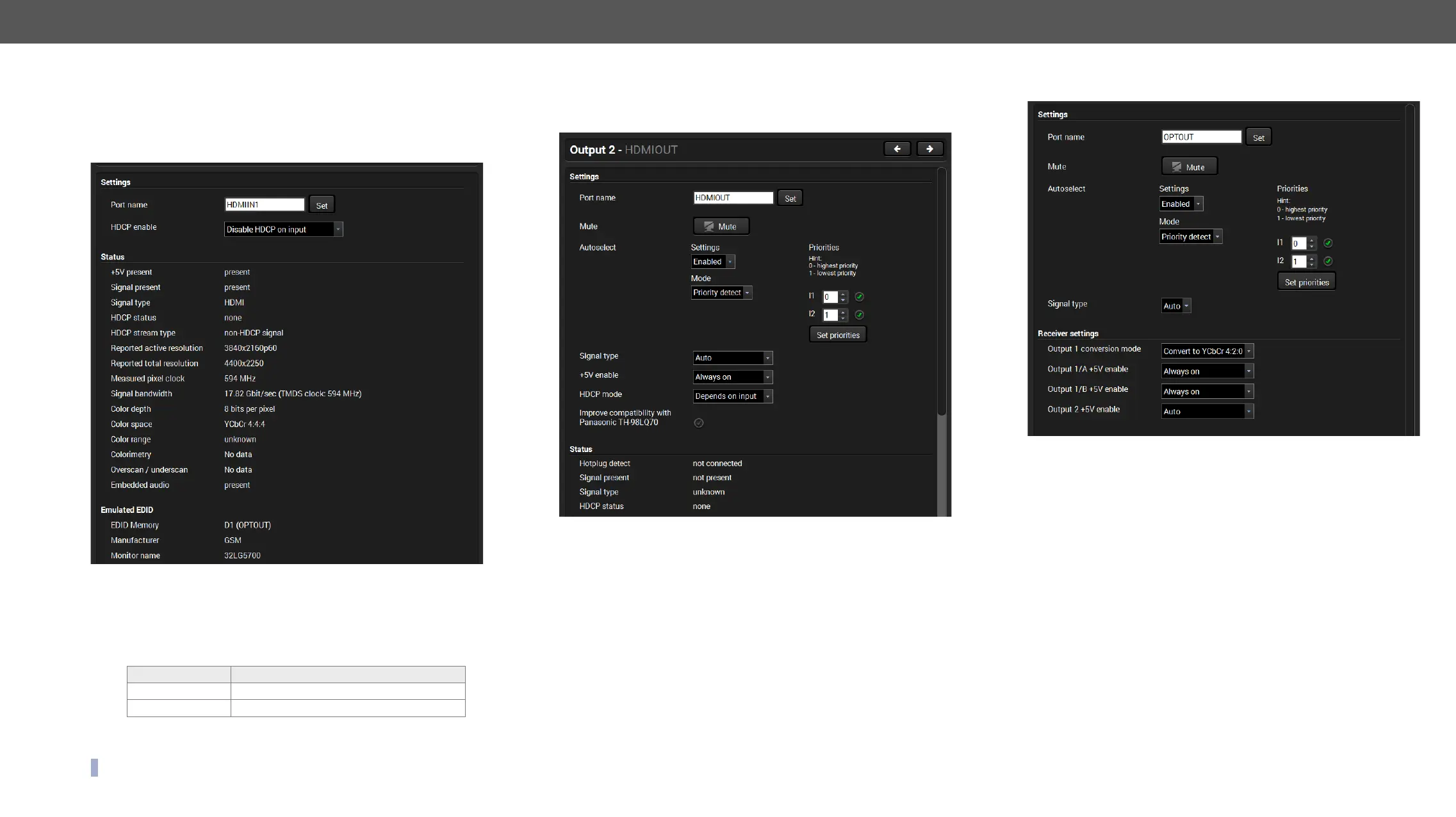Open Priority detect mode dropdown in HDMIOUT panel
The height and width of the screenshot is (817, 1456).
point(721,293)
